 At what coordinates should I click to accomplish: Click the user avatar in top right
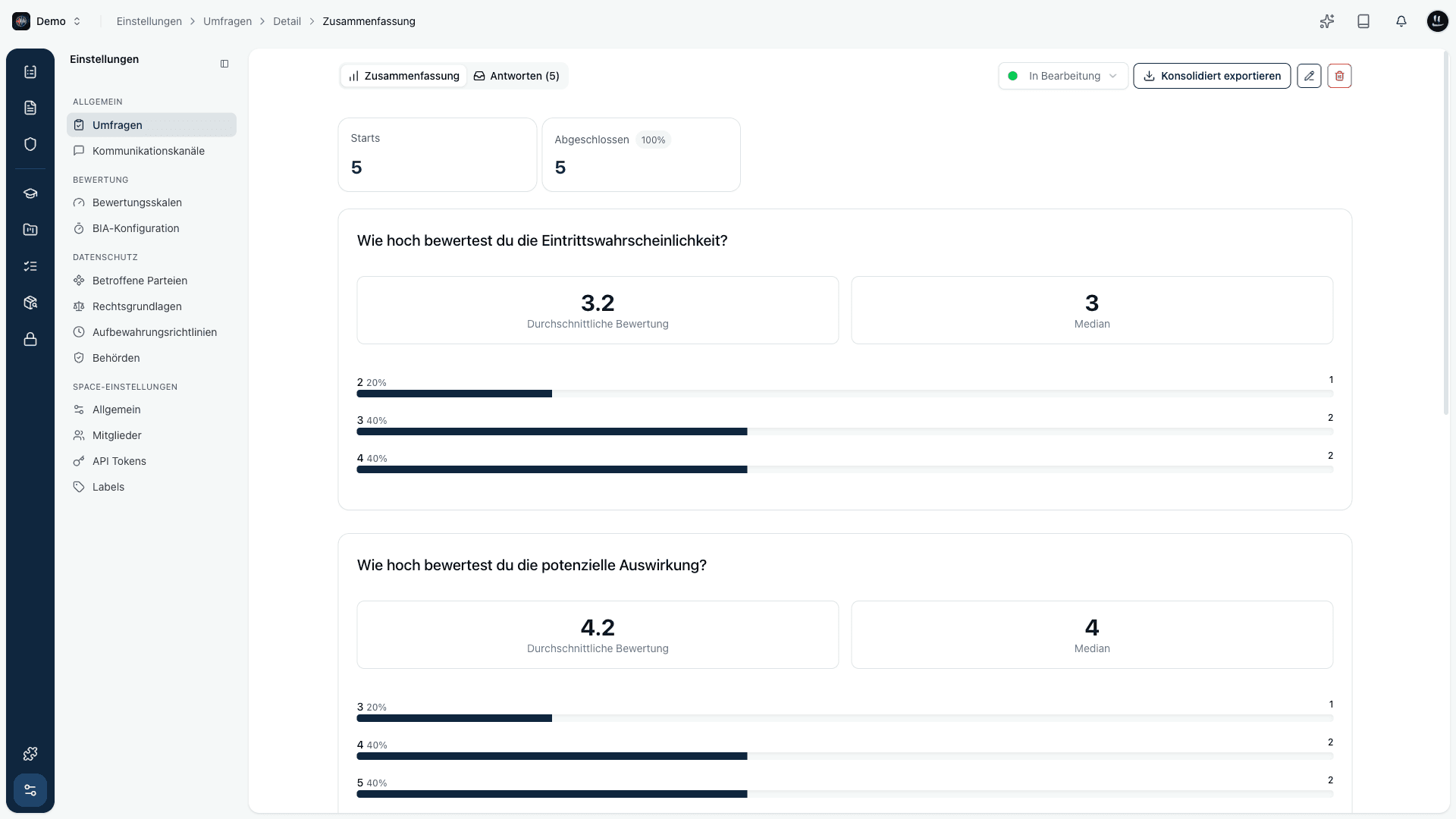click(1437, 21)
